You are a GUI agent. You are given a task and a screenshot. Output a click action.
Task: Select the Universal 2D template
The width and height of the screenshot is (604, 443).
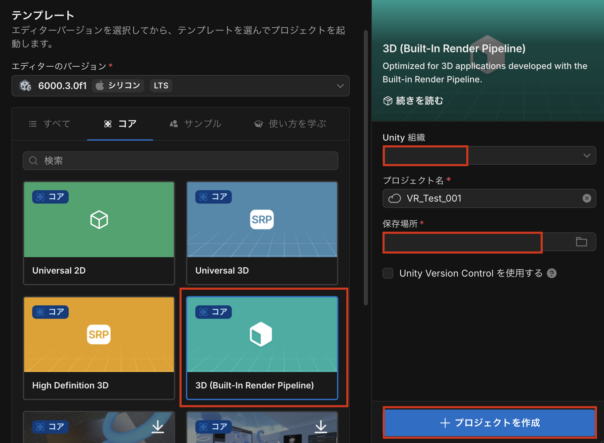(98, 232)
